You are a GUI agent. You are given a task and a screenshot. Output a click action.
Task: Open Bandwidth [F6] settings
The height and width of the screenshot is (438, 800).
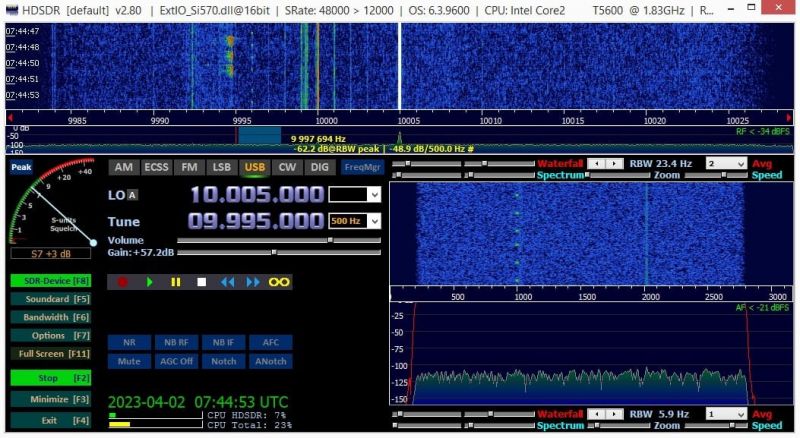pyautogui.click(x=51, y=318)
